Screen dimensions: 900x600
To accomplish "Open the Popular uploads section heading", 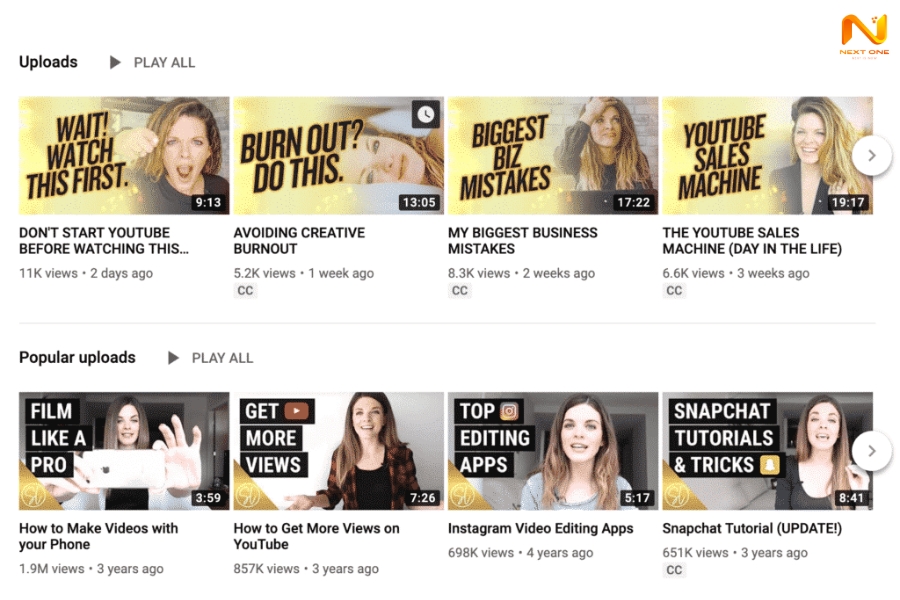I will pos(77,357).
